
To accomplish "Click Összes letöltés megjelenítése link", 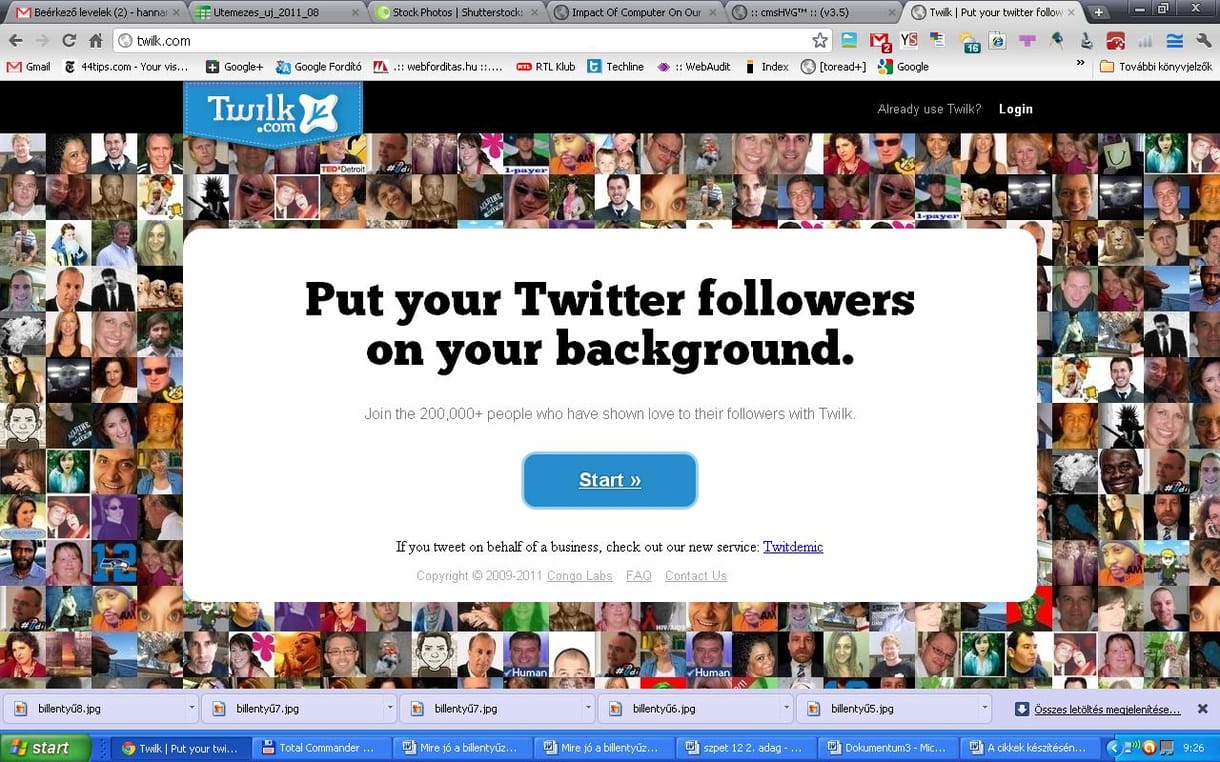I will point(1105,709).
